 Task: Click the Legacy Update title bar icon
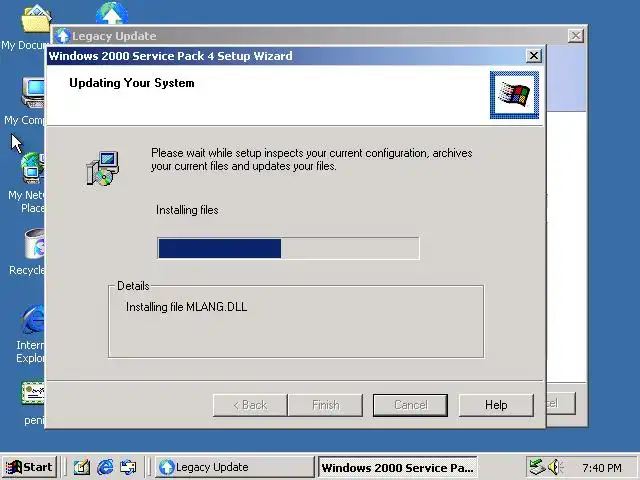click(62, 36)
